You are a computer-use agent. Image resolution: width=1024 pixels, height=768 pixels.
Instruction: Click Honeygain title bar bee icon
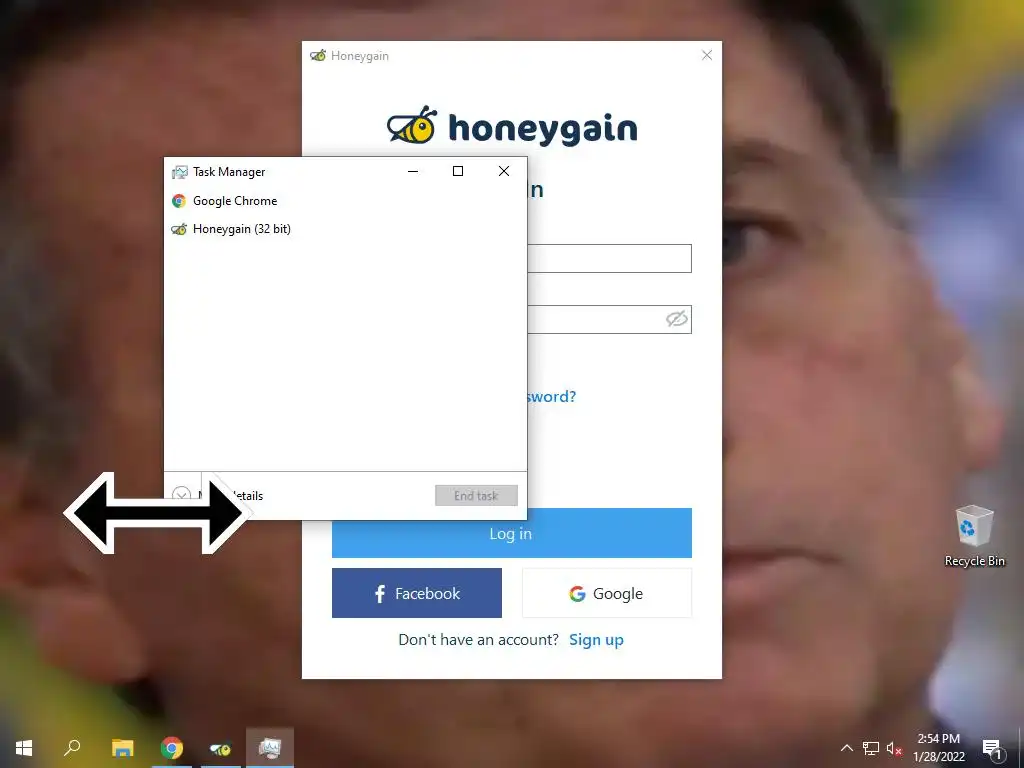click(x=318, y=56)
